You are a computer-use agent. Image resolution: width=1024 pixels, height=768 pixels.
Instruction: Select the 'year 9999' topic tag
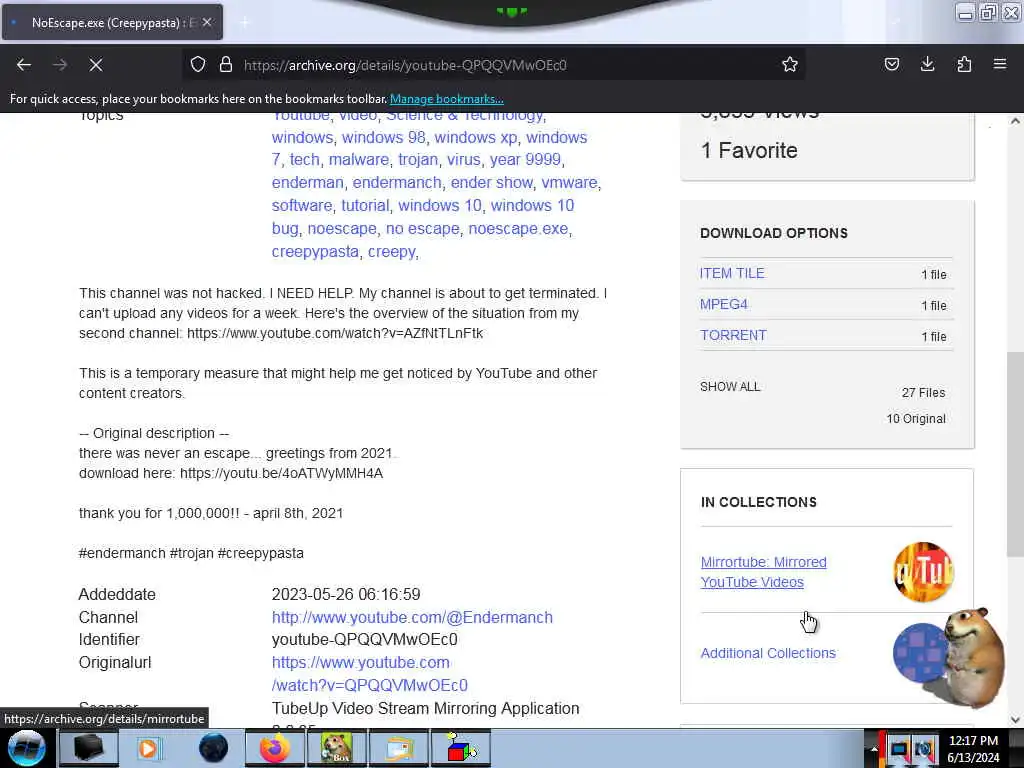tap(525, 160)
